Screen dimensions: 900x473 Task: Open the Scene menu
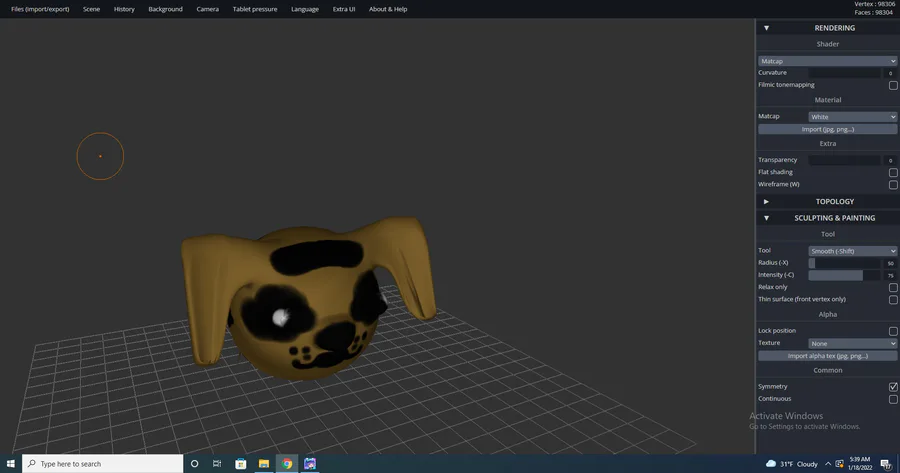click(91, 9)
